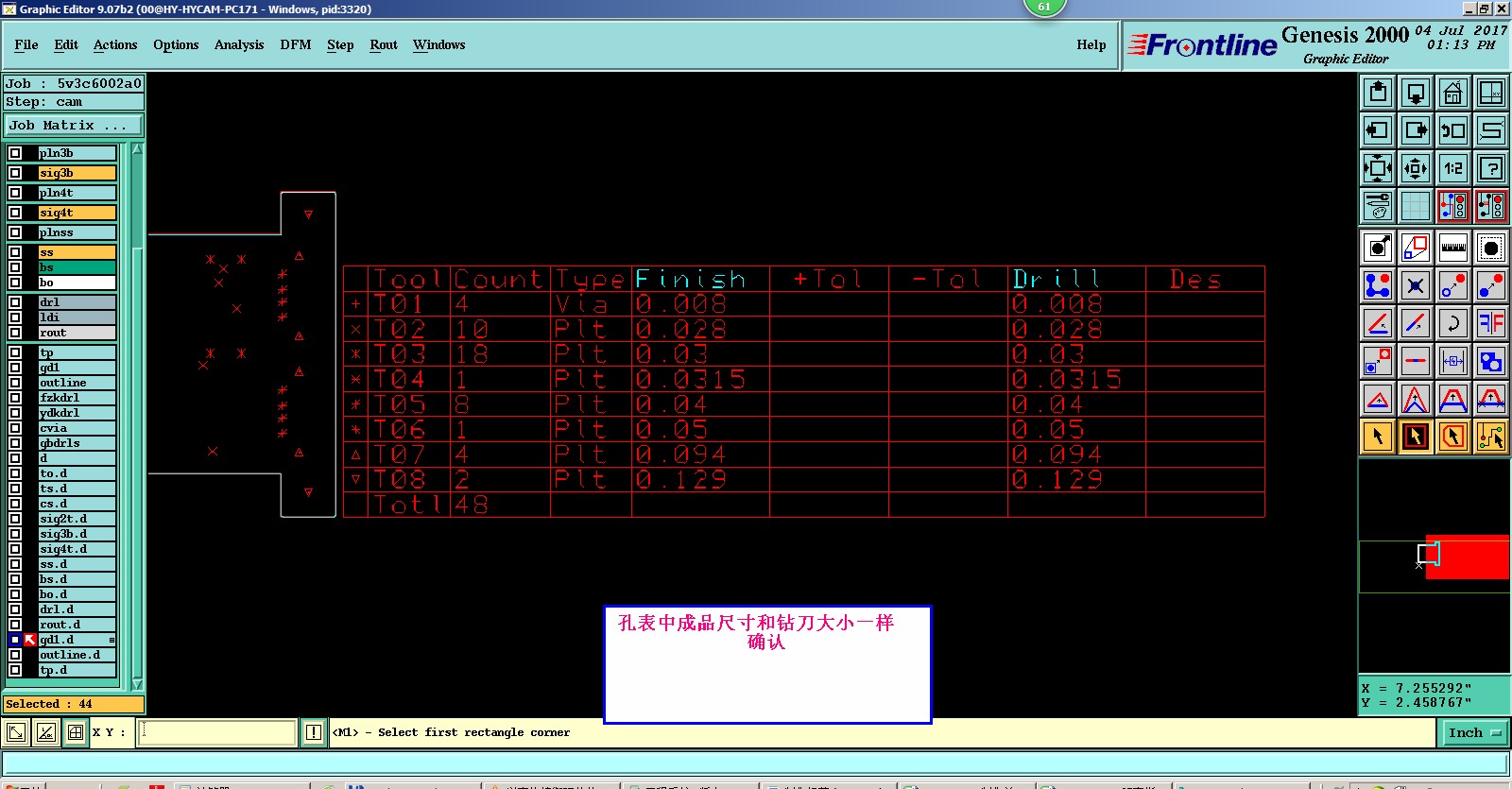Open the Analysis menu
Viewport: 1512px width, 789px height.
(239, 44)
